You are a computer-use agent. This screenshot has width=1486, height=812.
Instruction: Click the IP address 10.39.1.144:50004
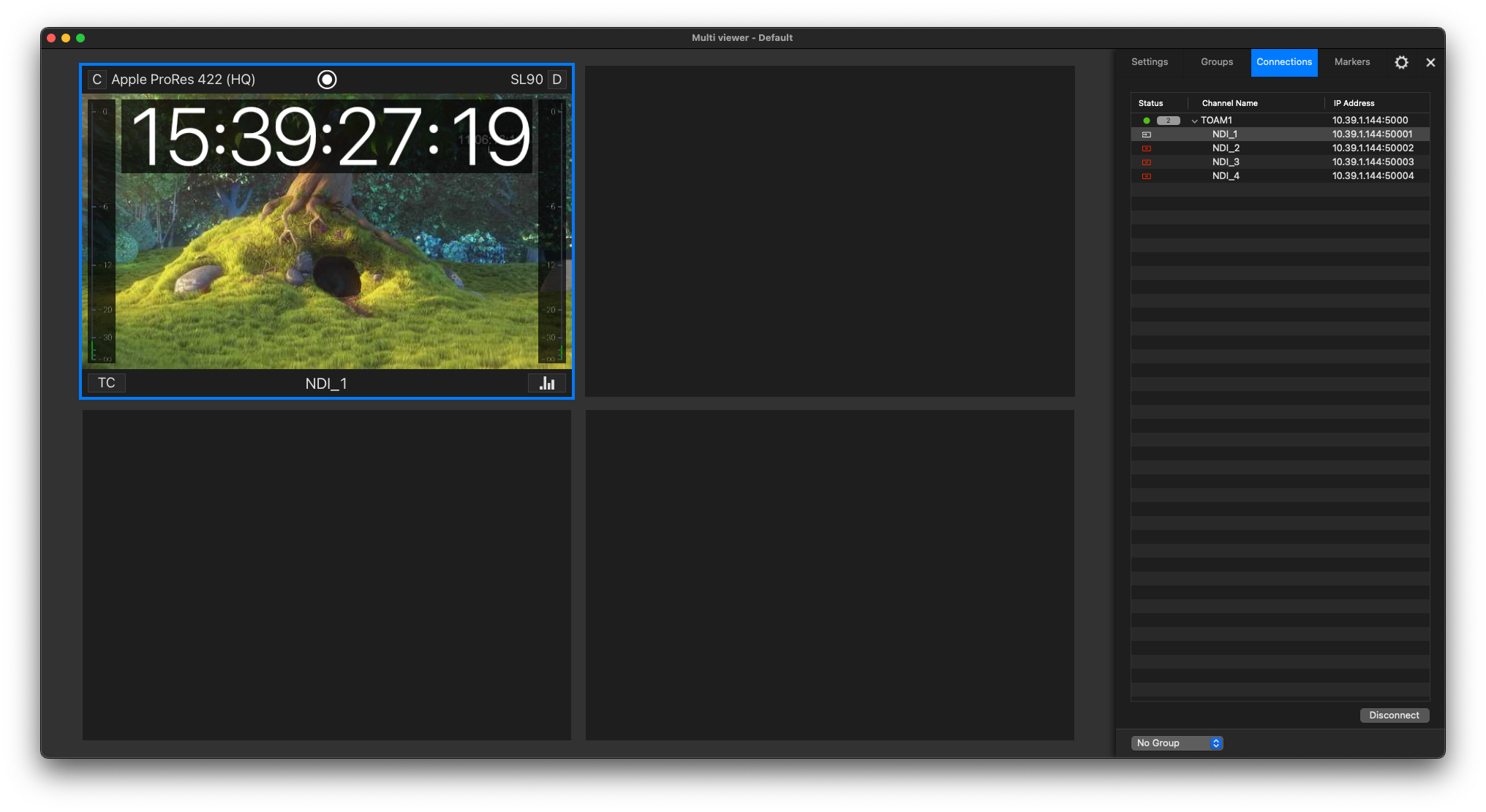tap(1373, 176)
